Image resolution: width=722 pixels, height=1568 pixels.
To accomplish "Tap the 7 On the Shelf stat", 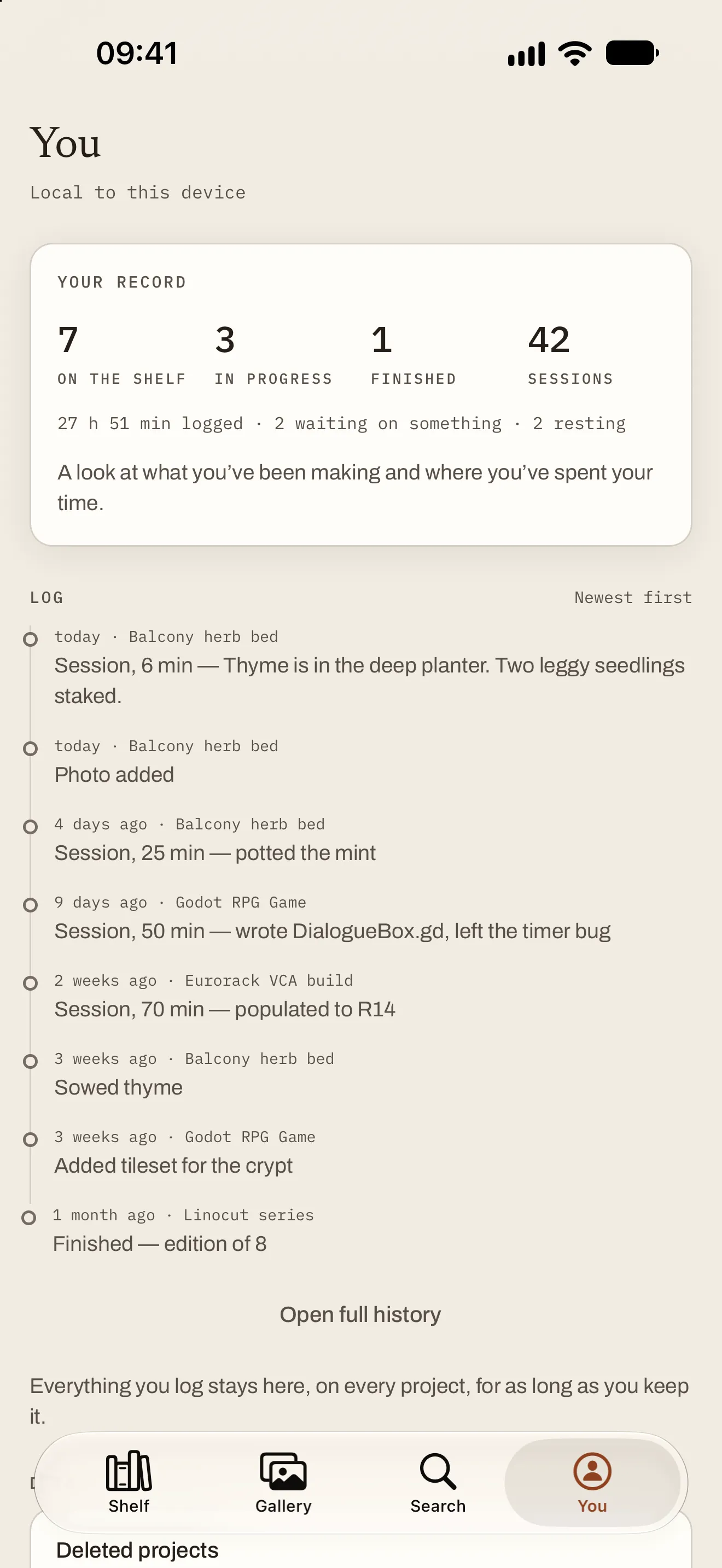I will 121,354.
